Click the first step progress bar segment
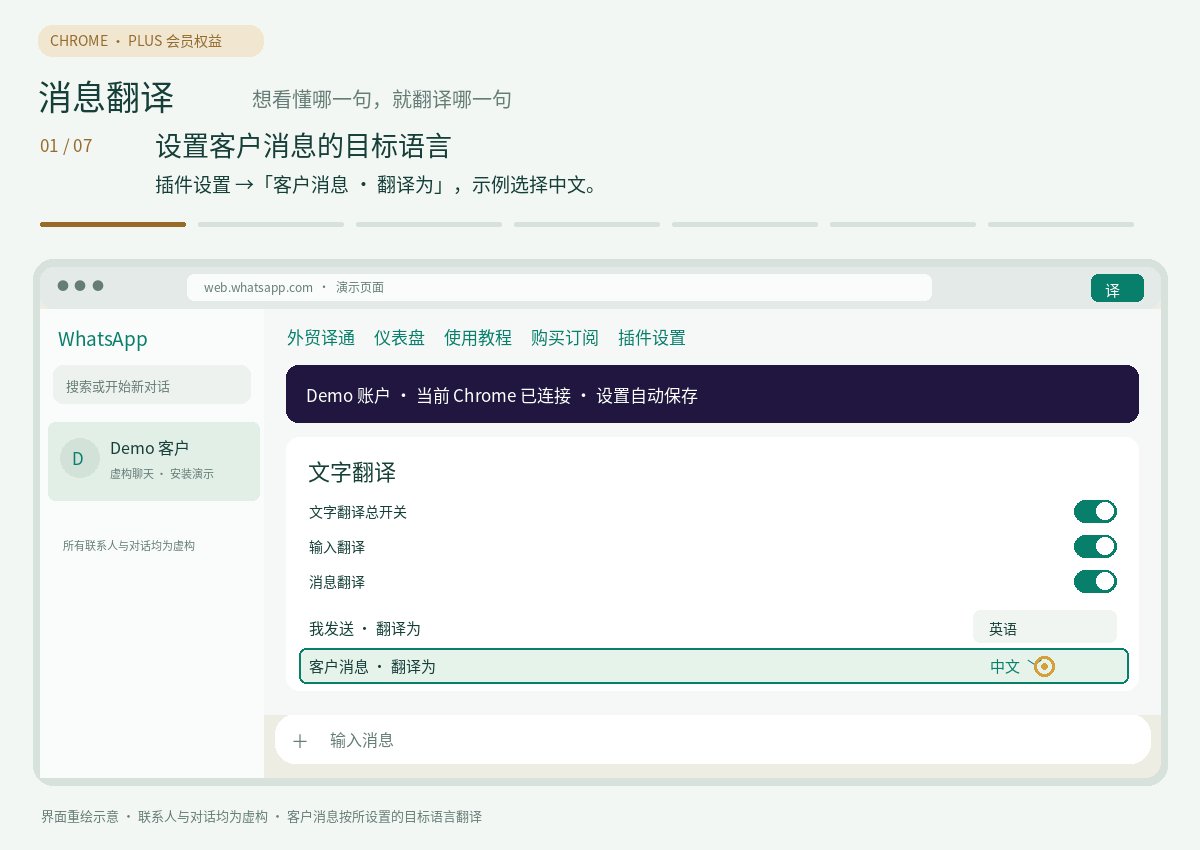Screen dimensions: 1200x850 pyautogui.click(x=113, y=224)
